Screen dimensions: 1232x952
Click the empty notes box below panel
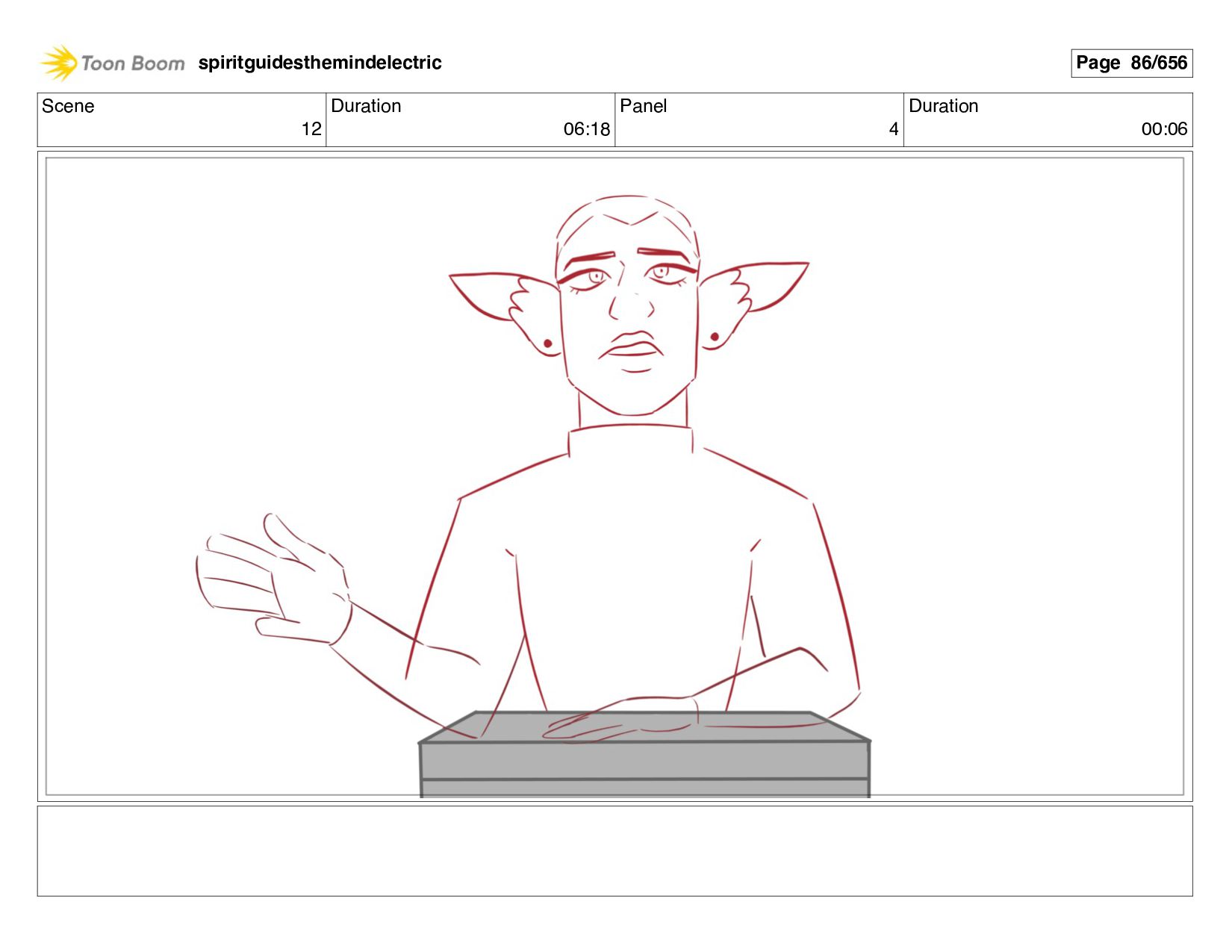pos(615,850)
